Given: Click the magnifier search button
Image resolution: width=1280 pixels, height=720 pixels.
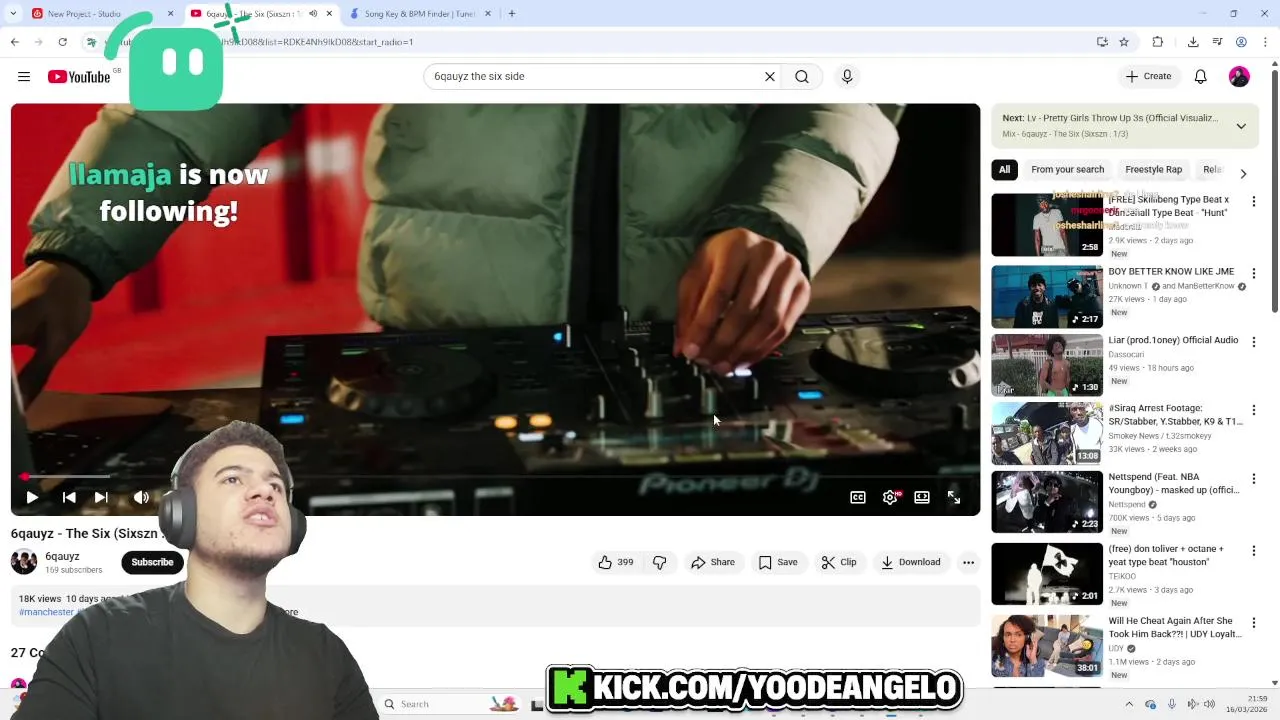Looking at the screenshot, I should click(x=802, y=76).
